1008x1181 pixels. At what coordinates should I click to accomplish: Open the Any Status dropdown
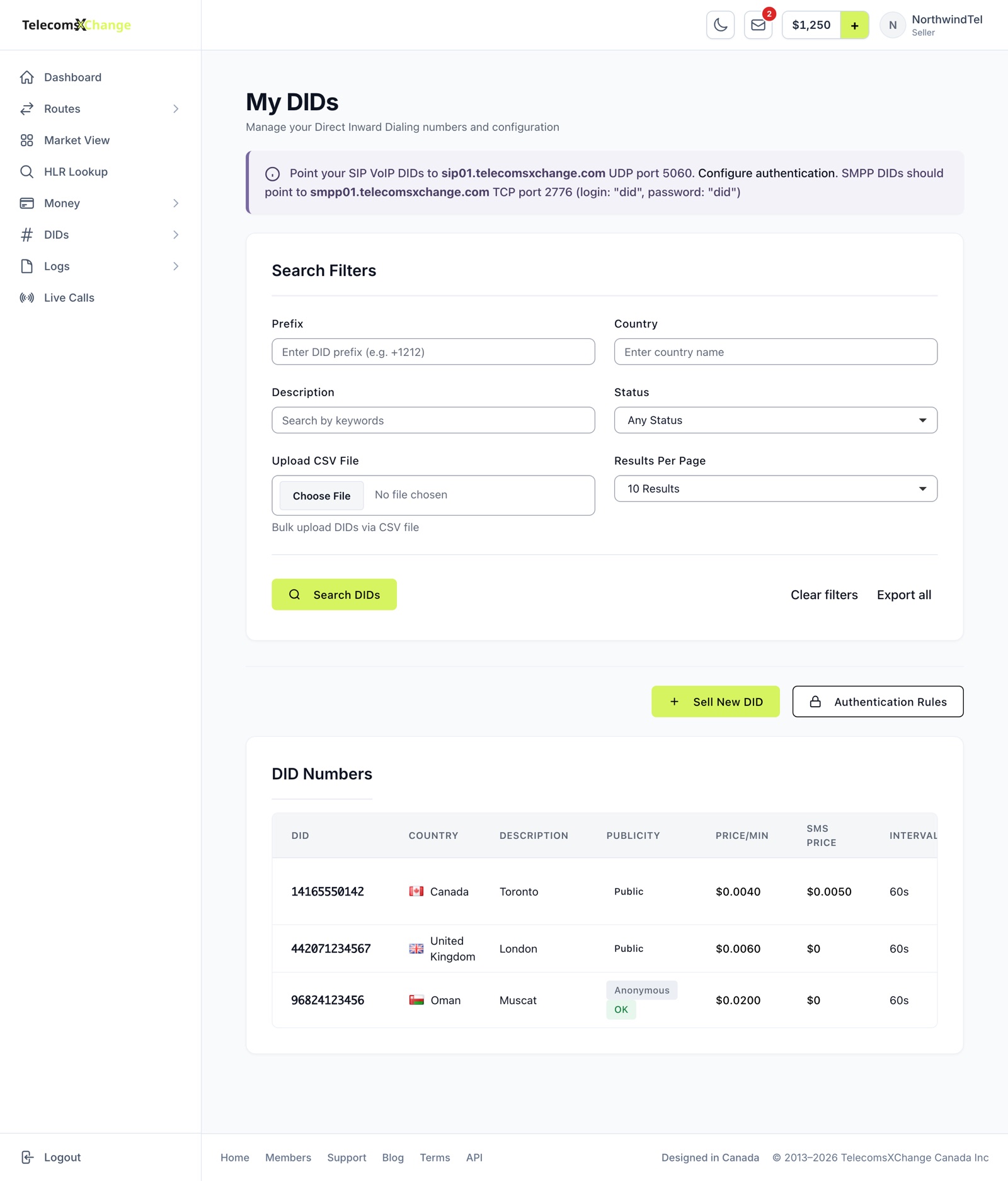tap(776, 420)
